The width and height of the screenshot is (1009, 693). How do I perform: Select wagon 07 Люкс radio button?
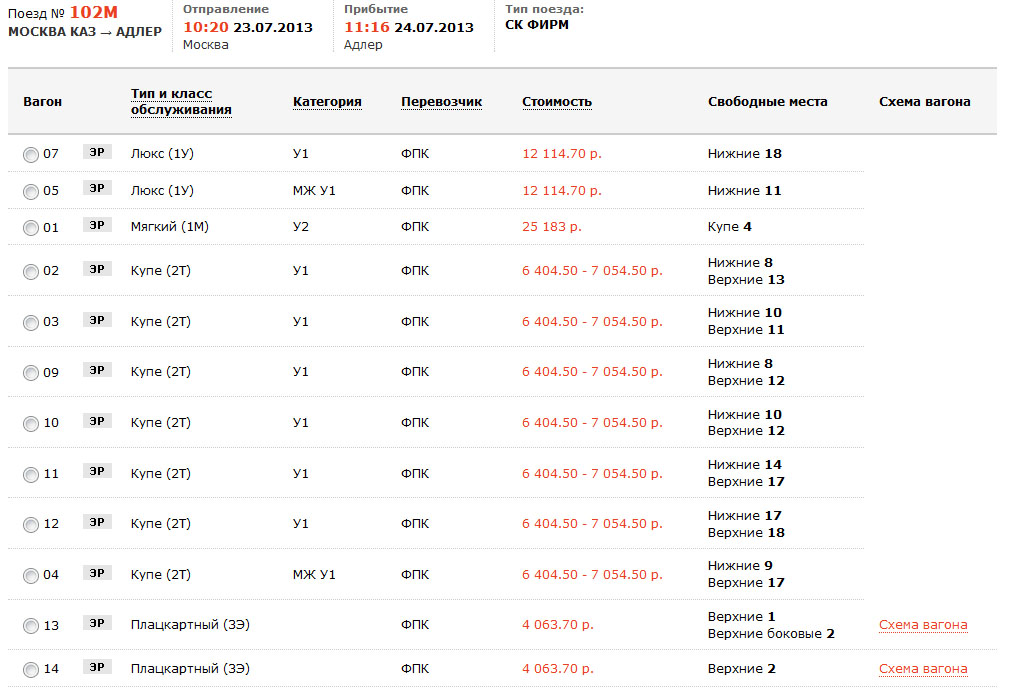31,155
